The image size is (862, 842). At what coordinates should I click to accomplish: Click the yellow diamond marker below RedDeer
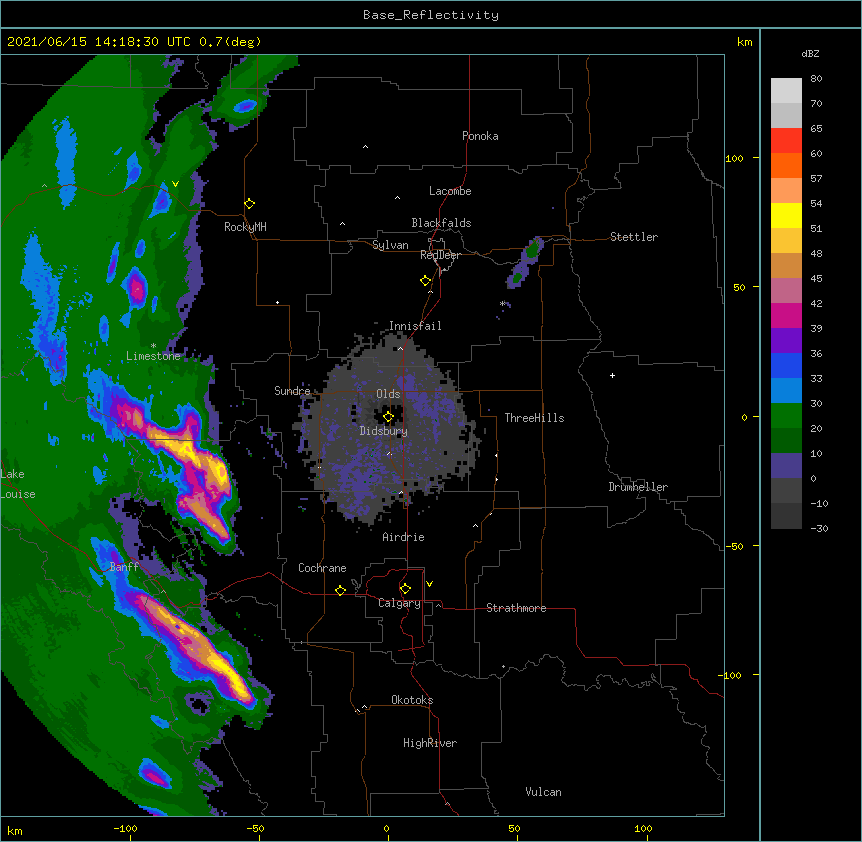[x=425, y=281]
